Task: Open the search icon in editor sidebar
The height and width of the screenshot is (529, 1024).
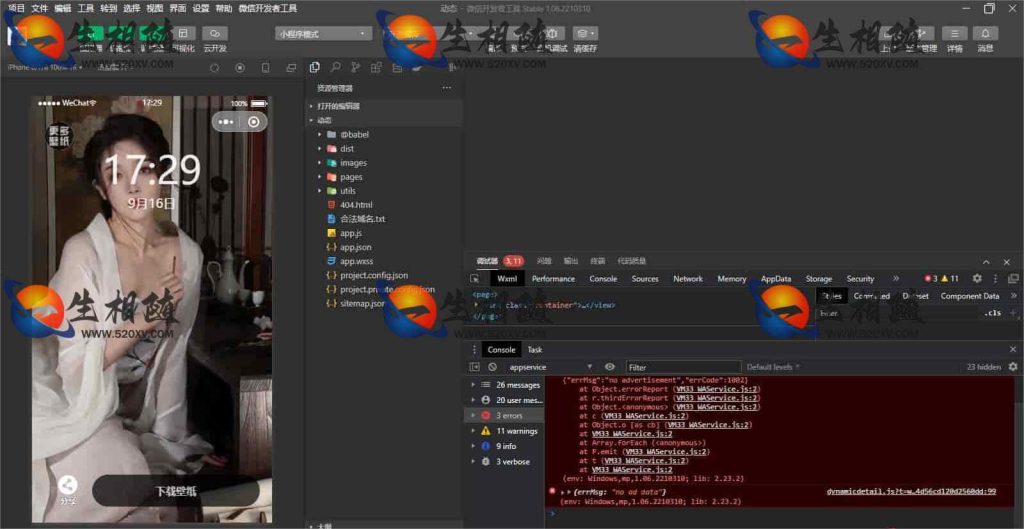Action: click(335, 67)
